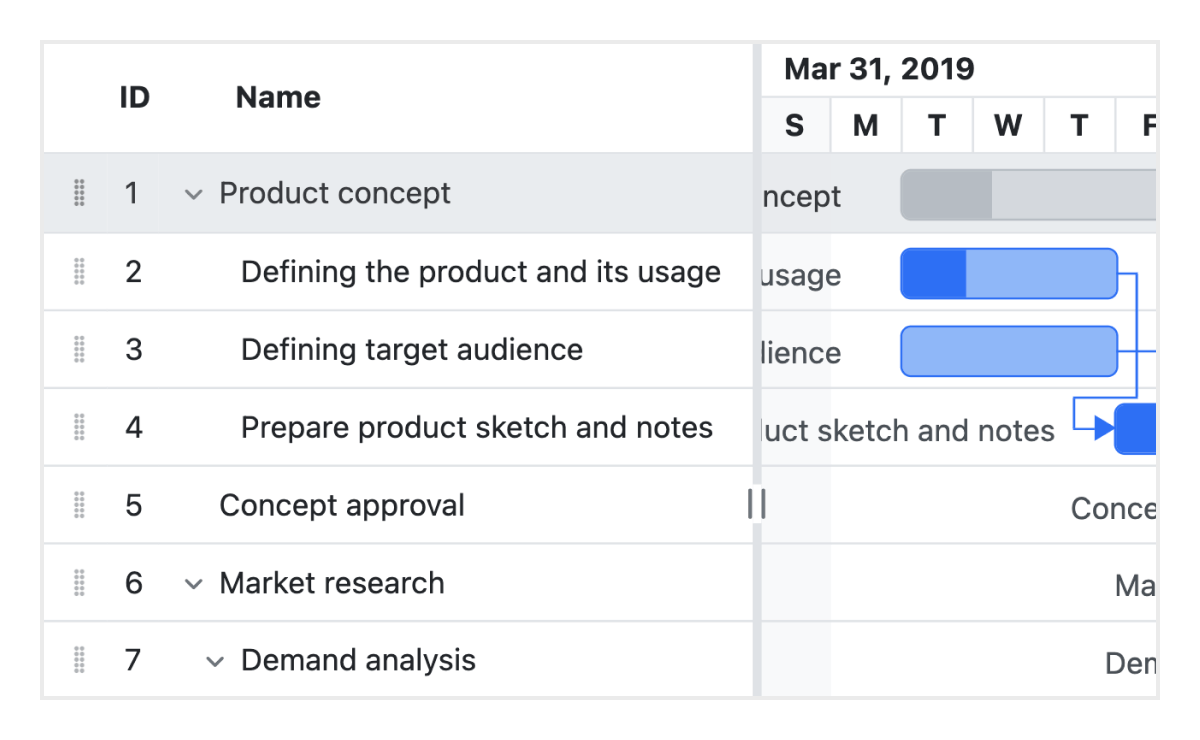Click the Wednesday column header

1008,124
